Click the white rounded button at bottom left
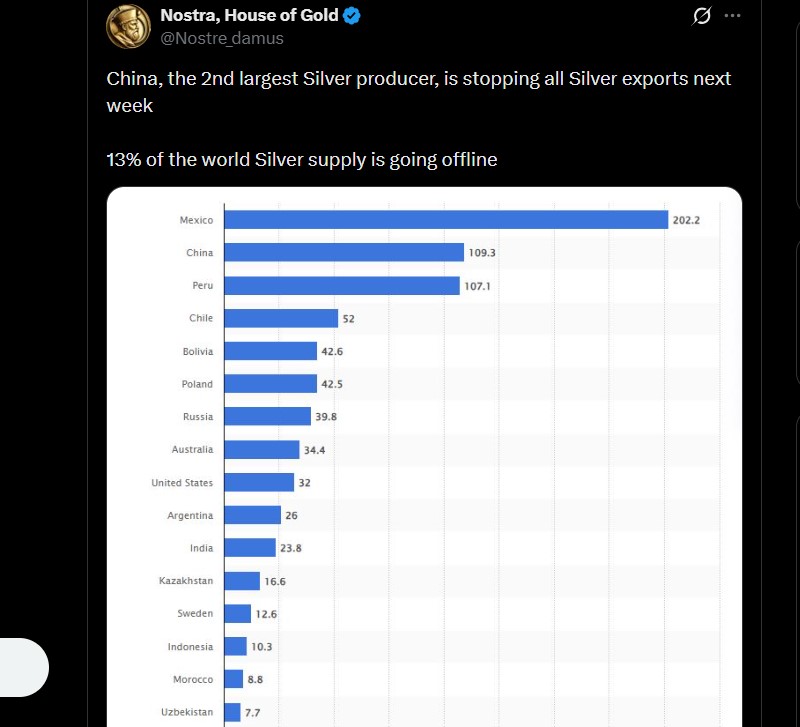 (23, 667)
